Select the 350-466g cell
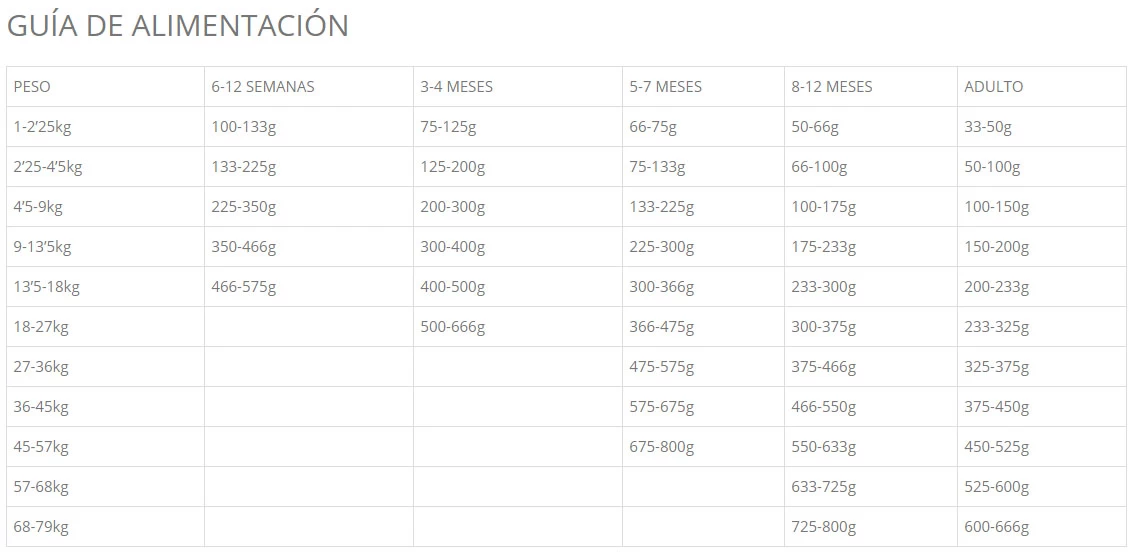1136x557 pixels. click(x=244, y=247)
